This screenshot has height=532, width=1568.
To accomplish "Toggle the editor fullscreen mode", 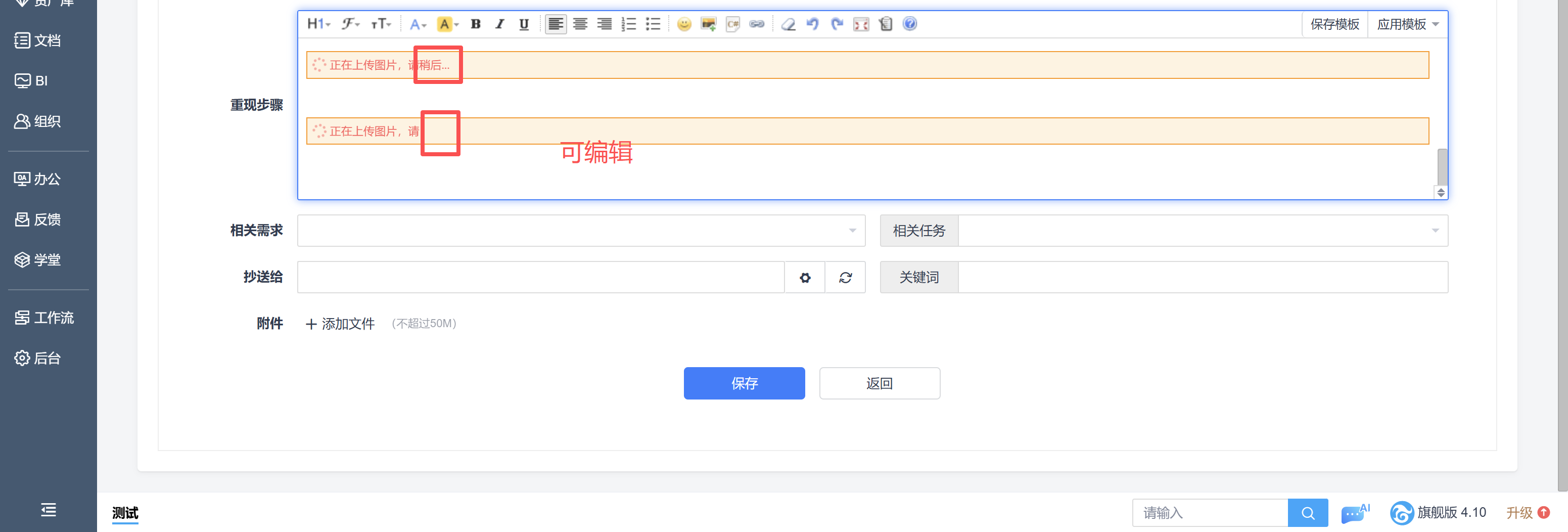I will point(861,24).
